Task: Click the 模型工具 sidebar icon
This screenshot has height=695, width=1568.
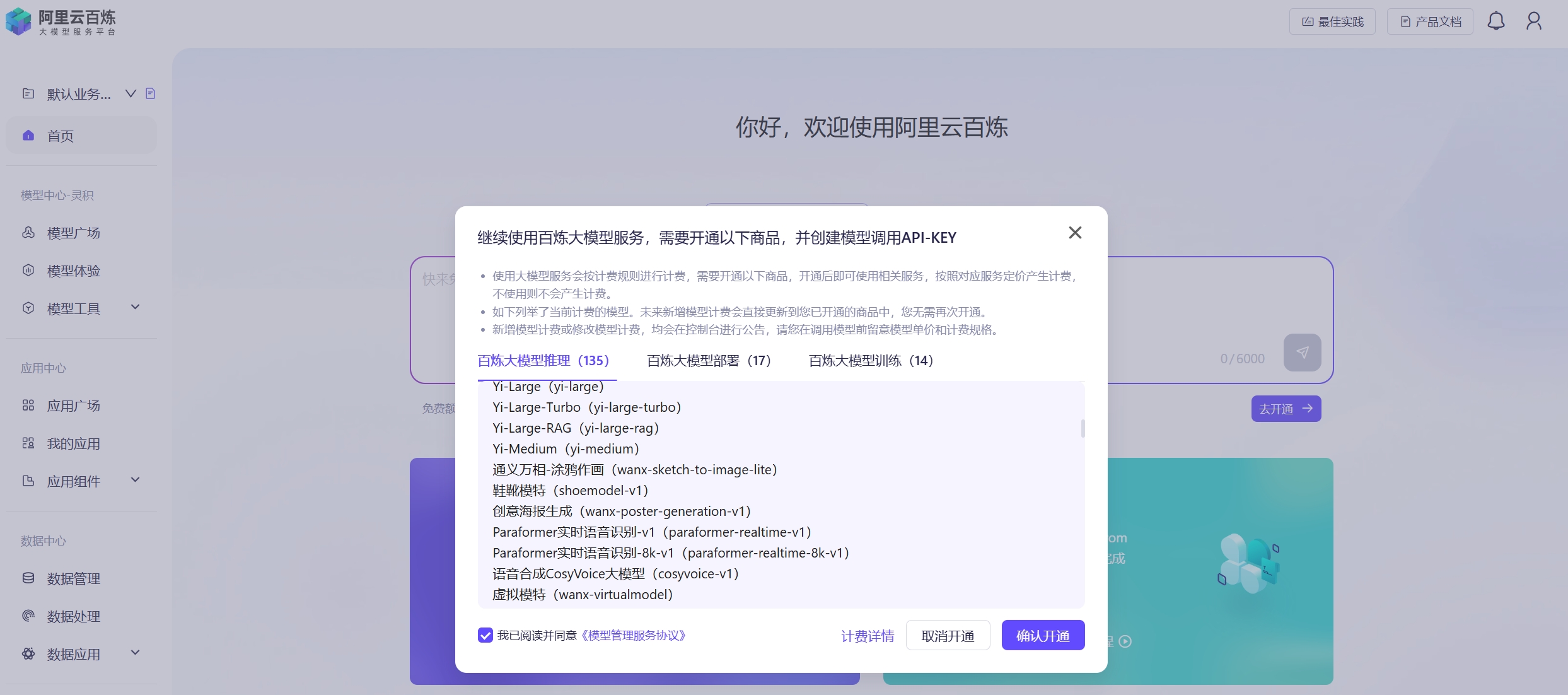Action: click(x=28, y=308)
